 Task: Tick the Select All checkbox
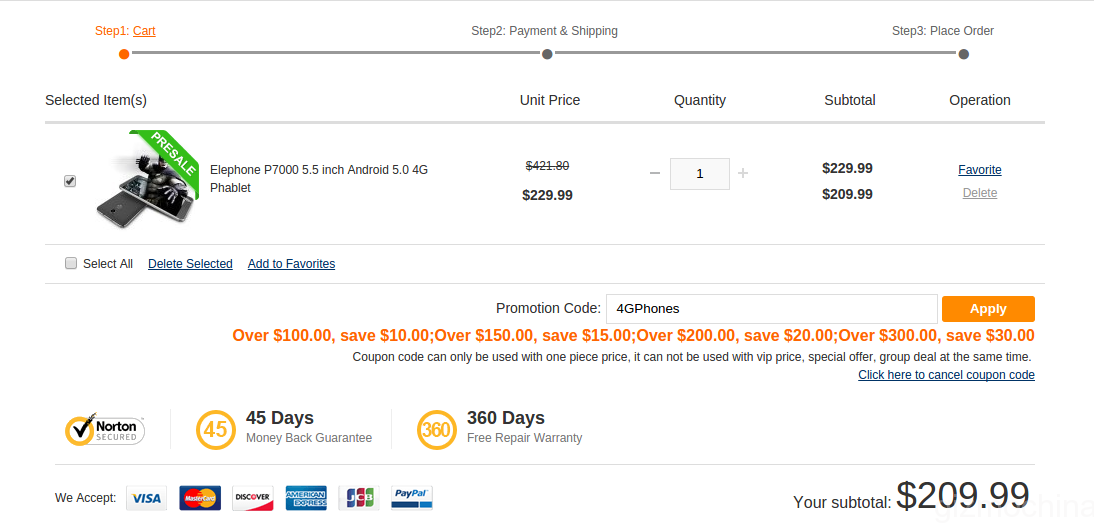tap(71, 263)
